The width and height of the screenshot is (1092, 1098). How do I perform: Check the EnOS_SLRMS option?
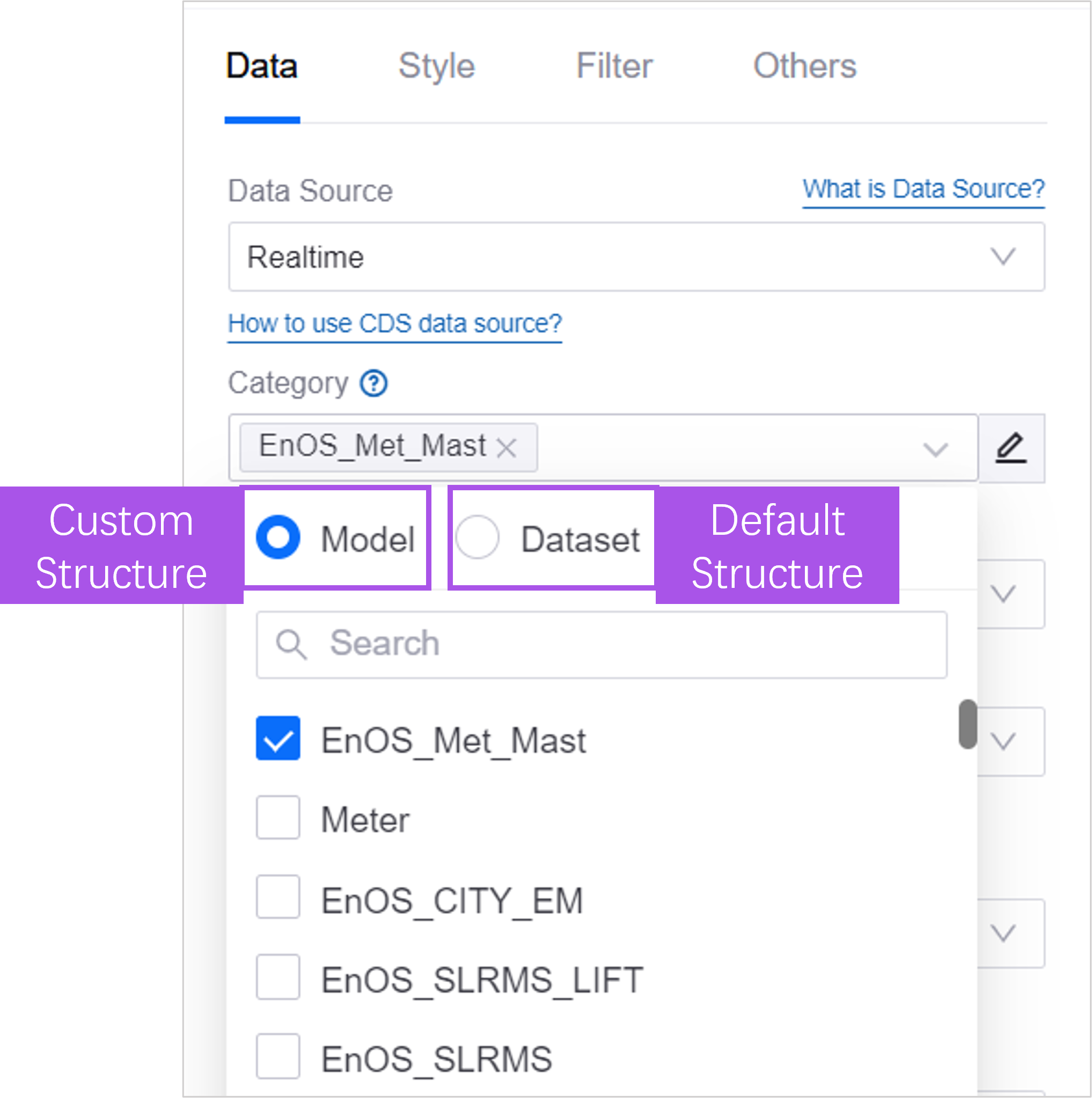pyautogui.click(x=278, y=1057)
